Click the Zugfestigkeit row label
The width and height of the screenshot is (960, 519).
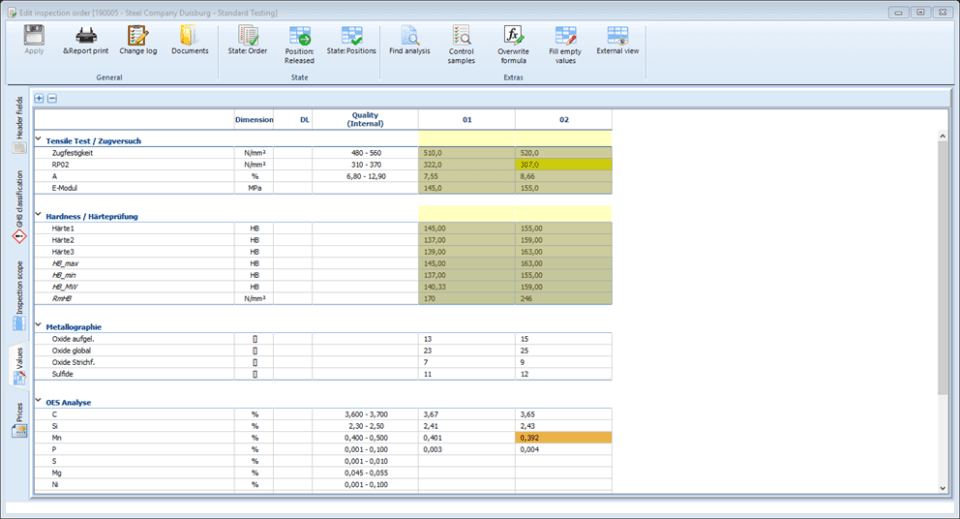coord(72,153)
